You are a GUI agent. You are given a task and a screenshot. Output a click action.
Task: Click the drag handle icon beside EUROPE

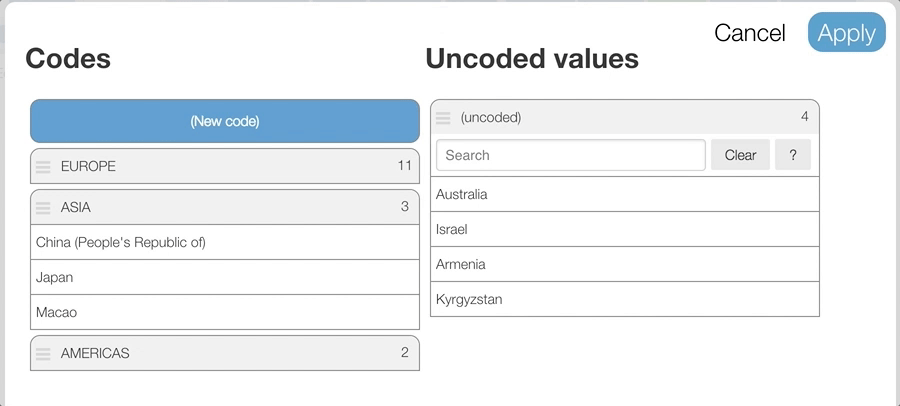click(43, 167)
